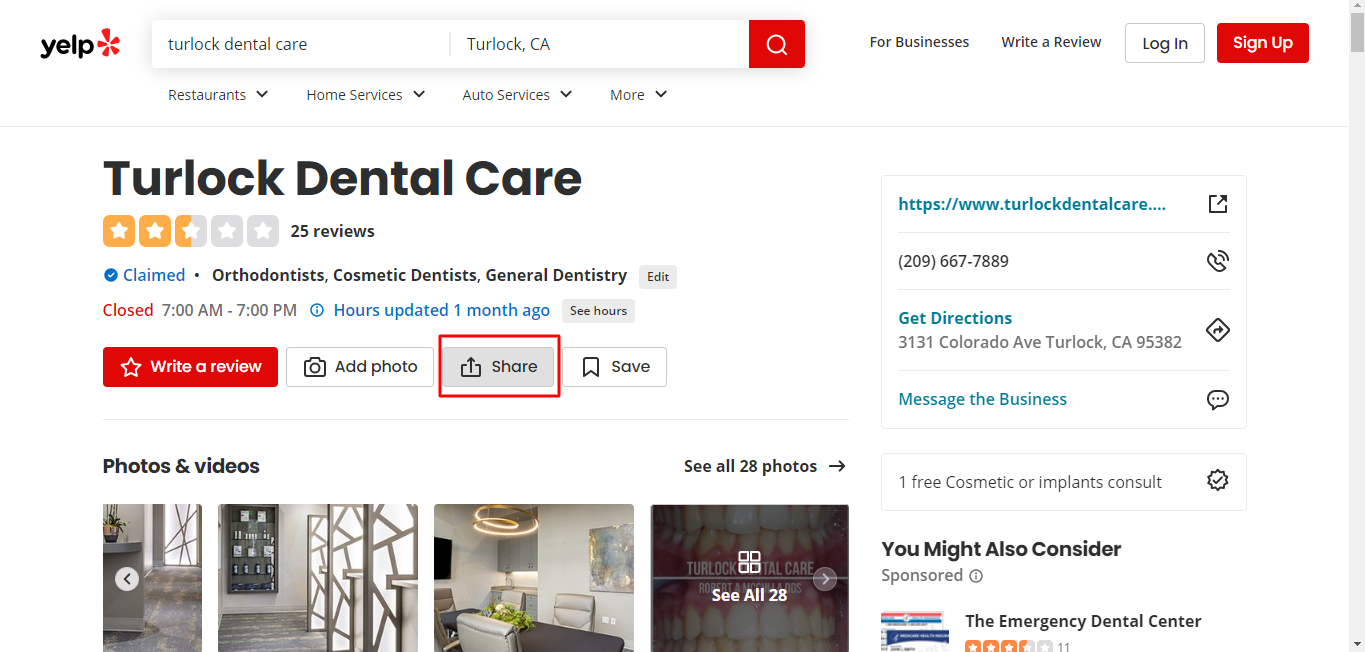This screenshot has height=652, width=1365.
Task: Click the search term input field
Action: click(x=300, y=44)
